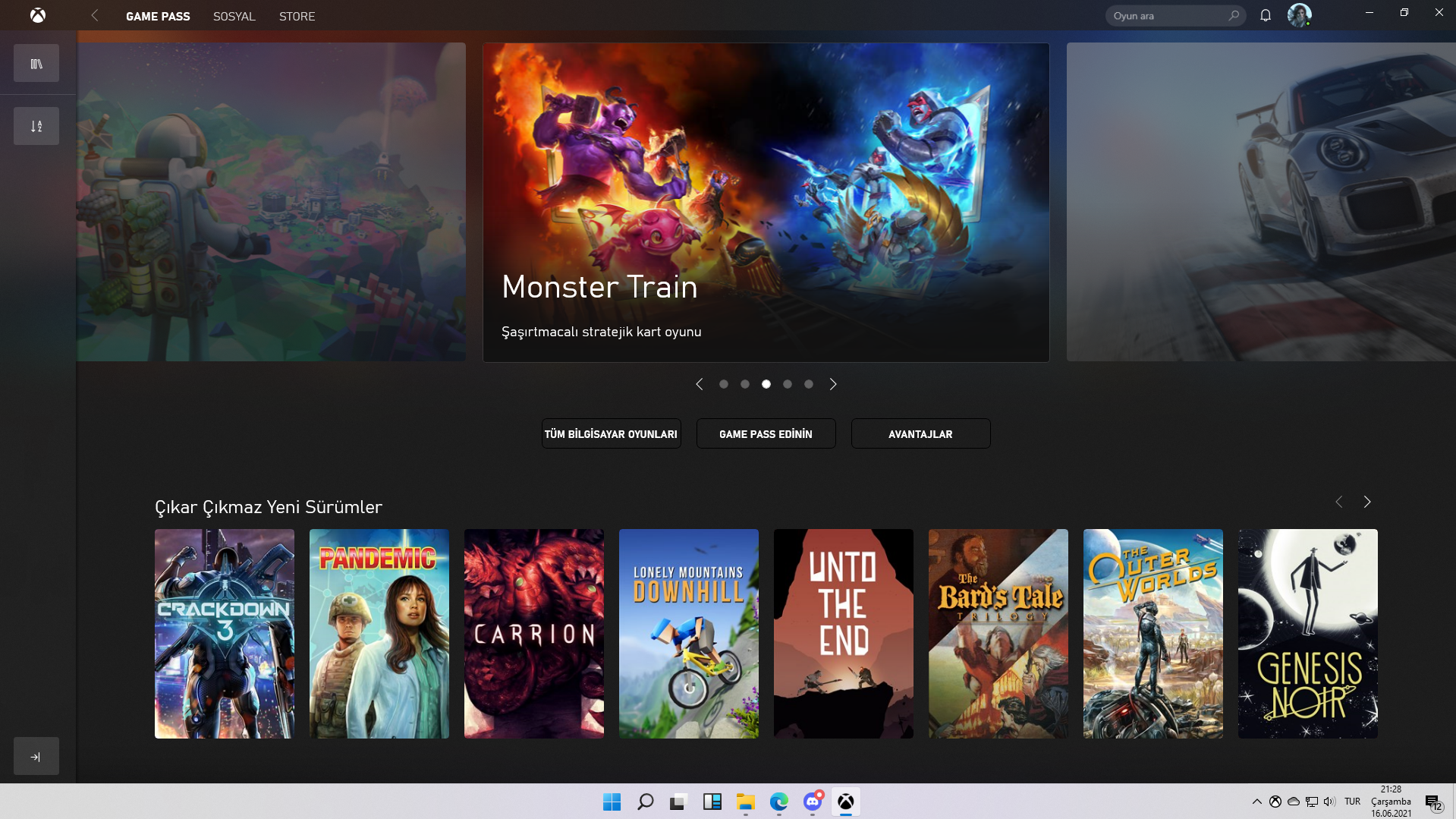Show hidden system tray icons
The image size is (1456, 819).
pos(1256,802)
